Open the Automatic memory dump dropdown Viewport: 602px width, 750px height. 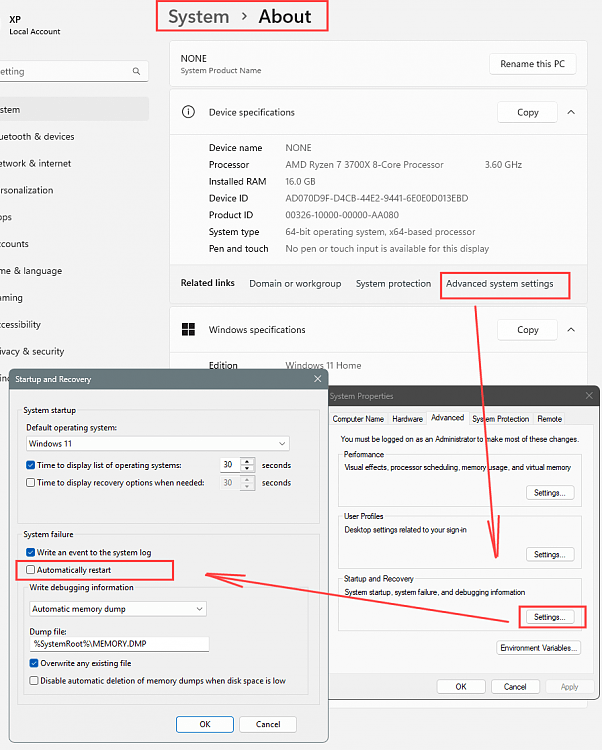pos(118,609)
